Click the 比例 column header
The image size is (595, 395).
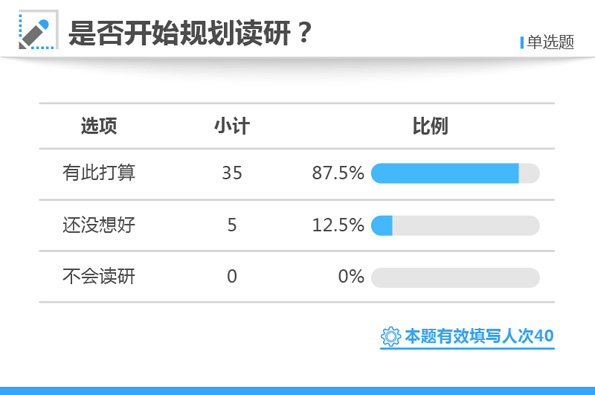[x=430, y=126]
